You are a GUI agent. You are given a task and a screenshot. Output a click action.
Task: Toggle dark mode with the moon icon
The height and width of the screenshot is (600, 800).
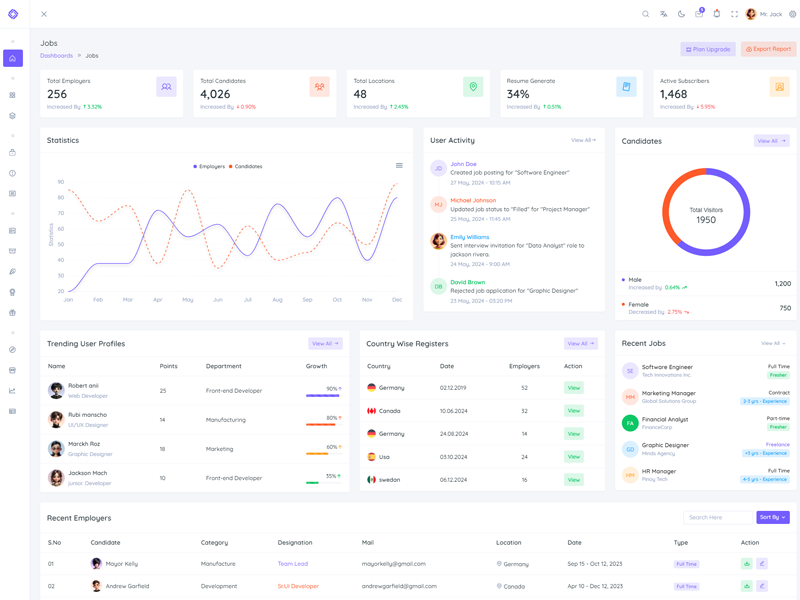point(681,14)
